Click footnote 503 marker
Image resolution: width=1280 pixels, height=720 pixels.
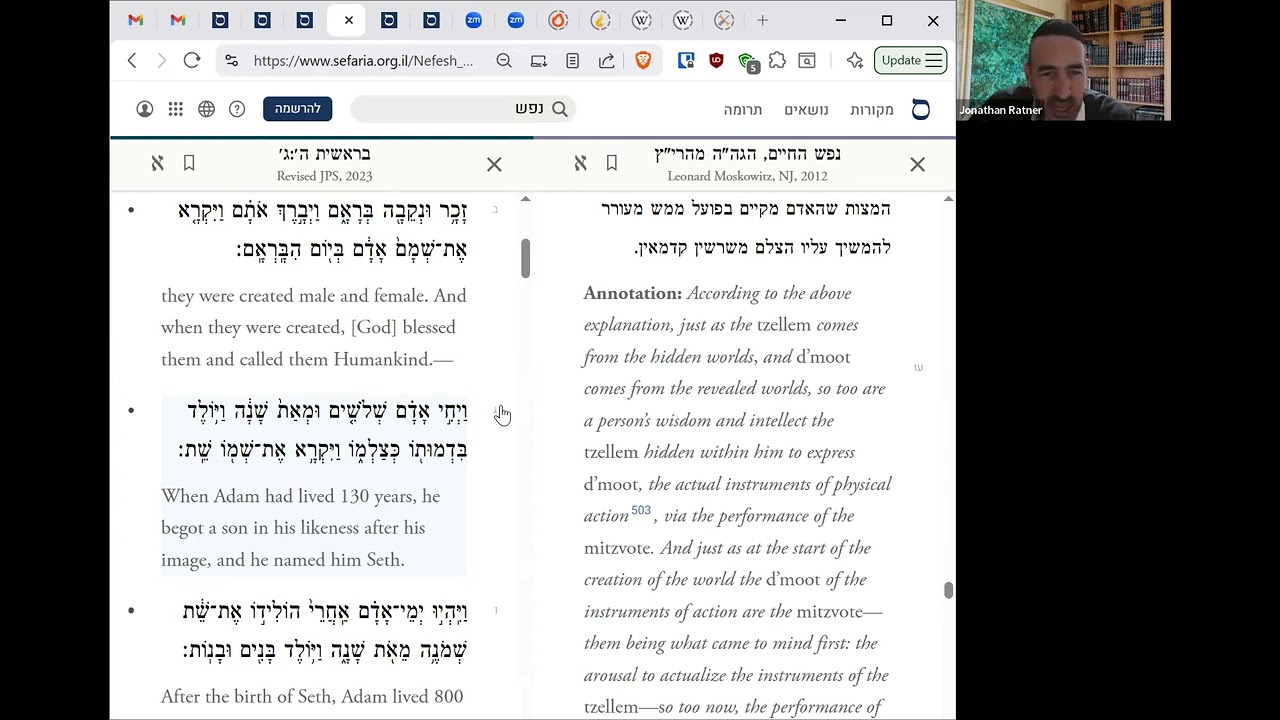[641, 511]
